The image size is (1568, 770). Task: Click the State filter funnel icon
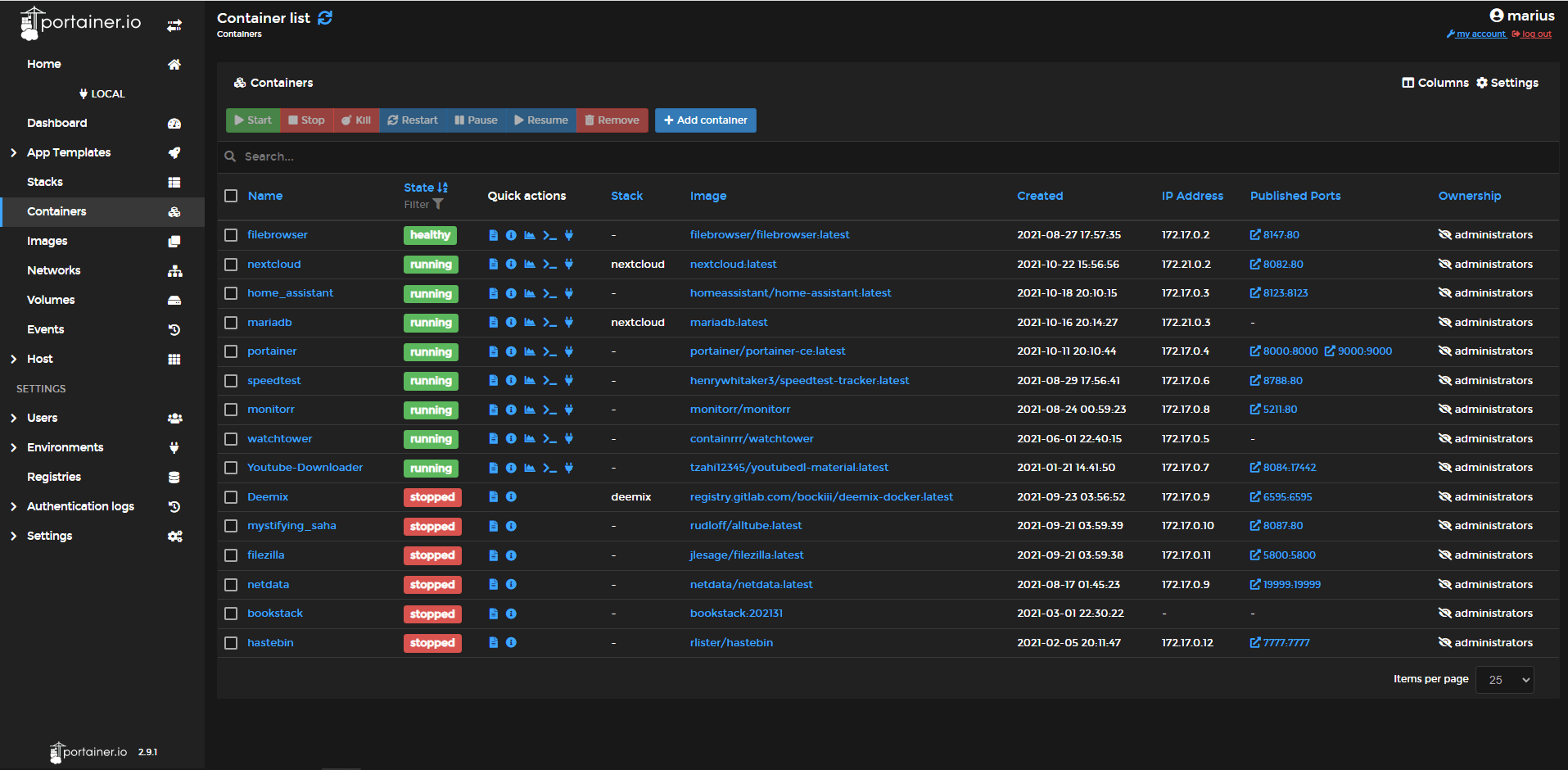[x=438, y=205]
